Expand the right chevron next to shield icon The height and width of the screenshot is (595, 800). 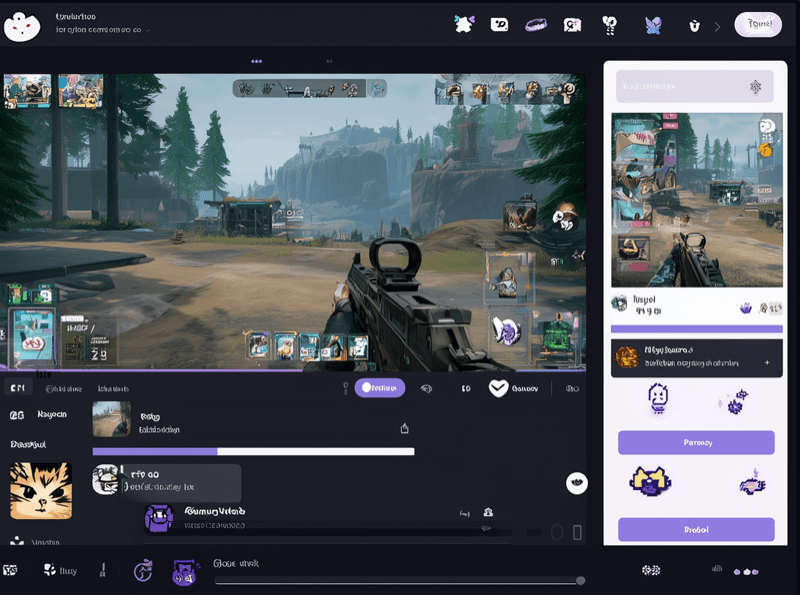pyautogui.click(x=717, y=27)
